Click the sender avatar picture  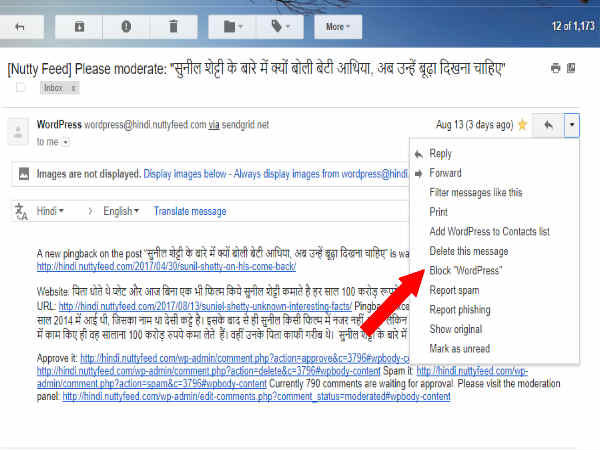(x=18, y=132)
